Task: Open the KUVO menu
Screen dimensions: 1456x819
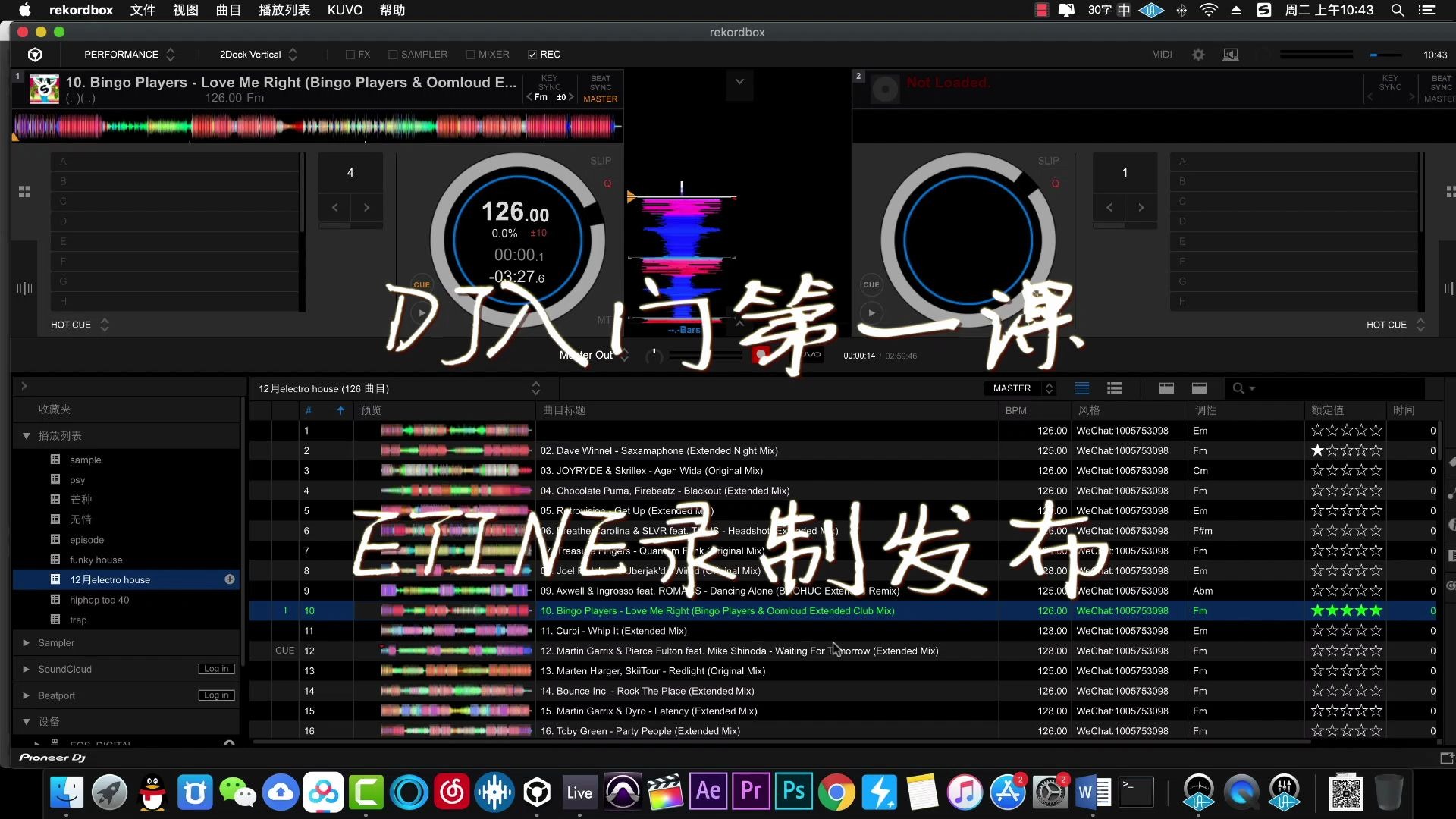Action: [x=345, y=10]
